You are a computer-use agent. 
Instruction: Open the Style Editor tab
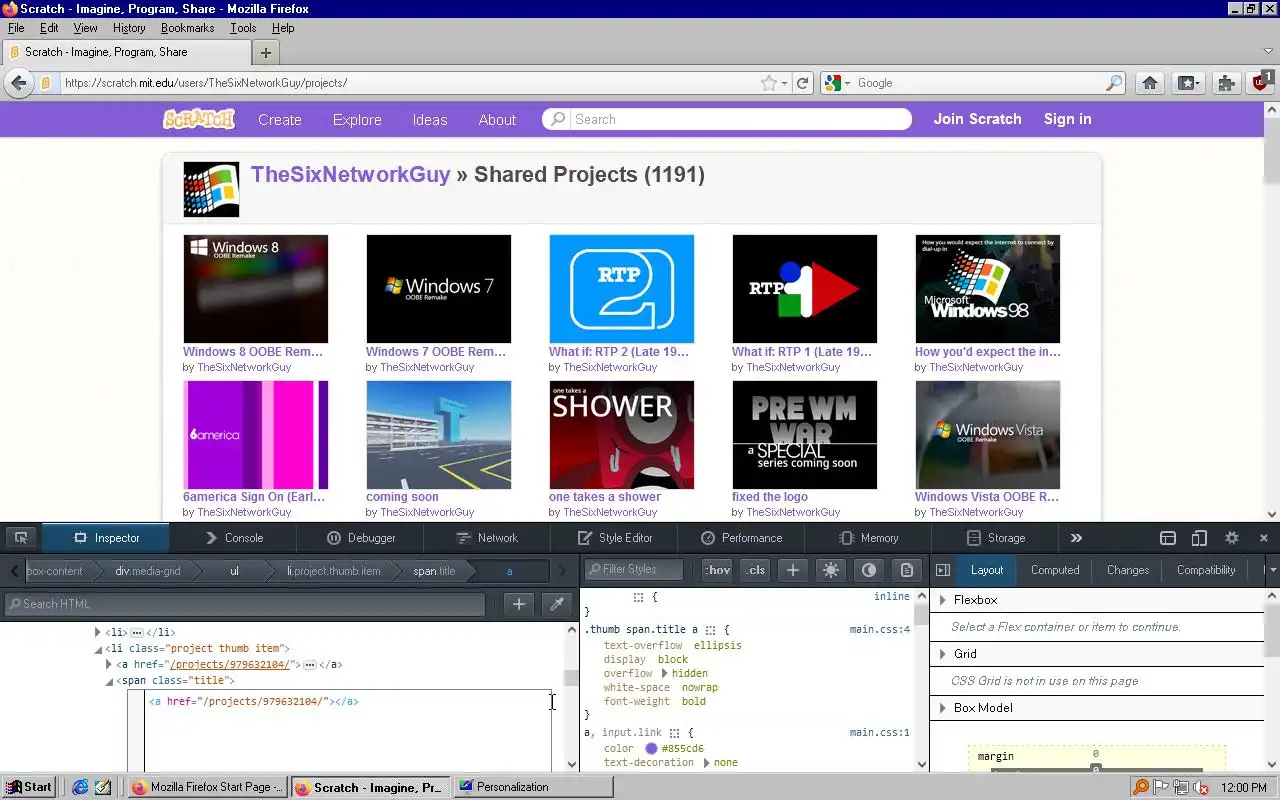coord(614,538)
